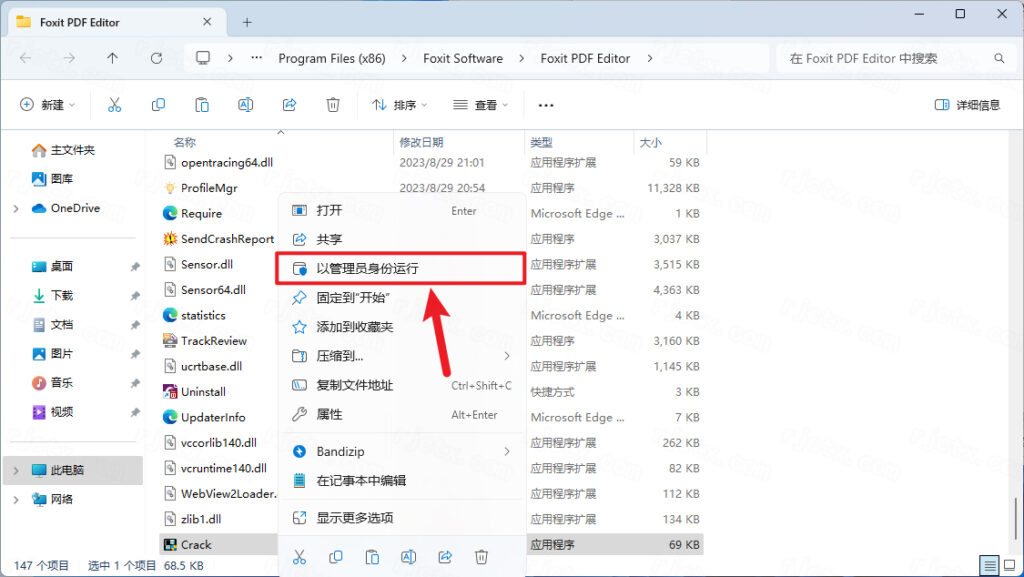
Task: Expand the OneDrive tree node
Action: click(16, 208)
